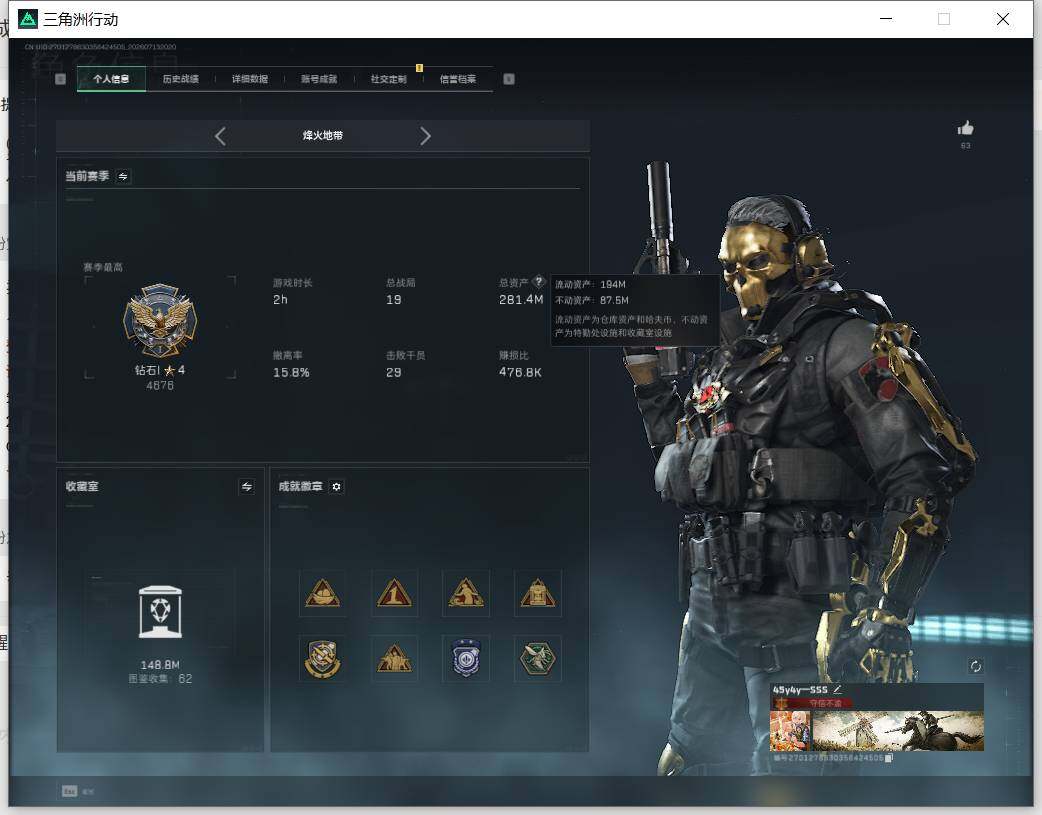Click the 三角洲行动 app icon in title bar

tap(27, 19)
